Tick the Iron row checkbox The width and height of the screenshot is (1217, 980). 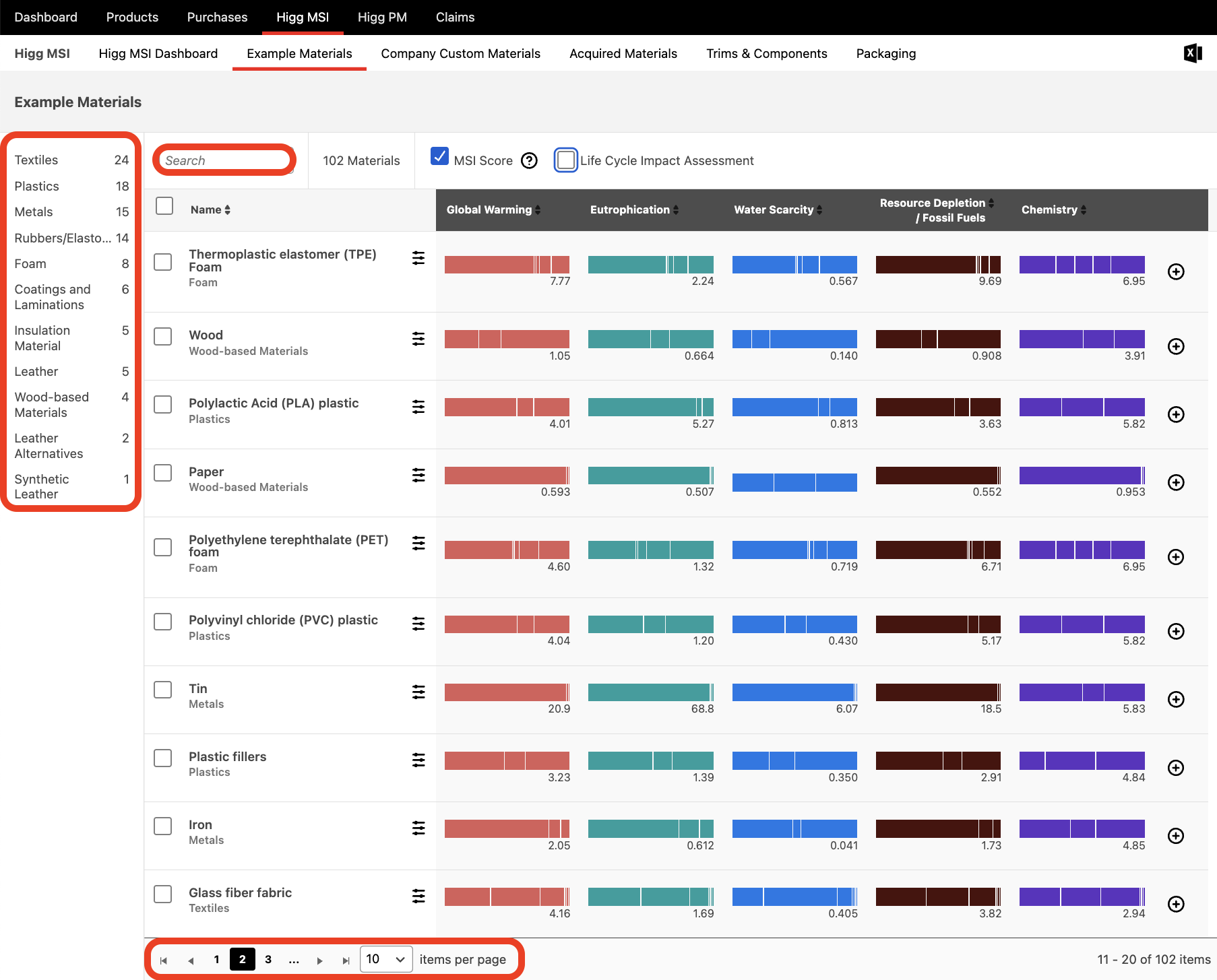[x=163, y=826]
